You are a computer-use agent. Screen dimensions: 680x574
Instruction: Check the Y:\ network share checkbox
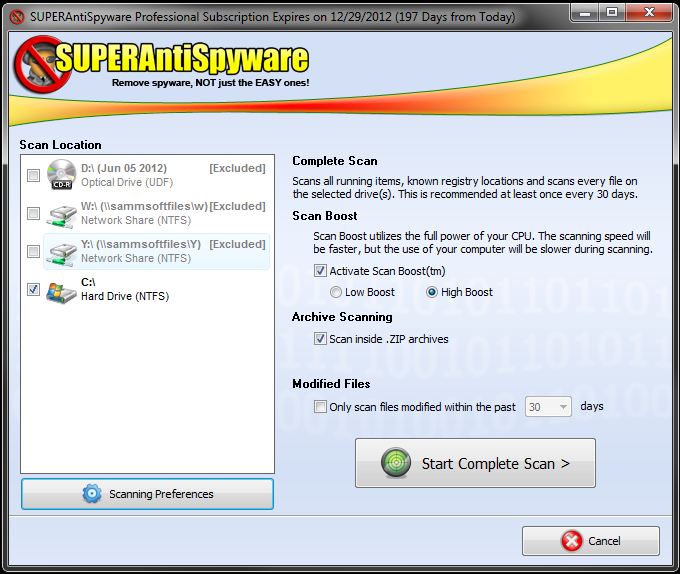click(x=33, y=251)
